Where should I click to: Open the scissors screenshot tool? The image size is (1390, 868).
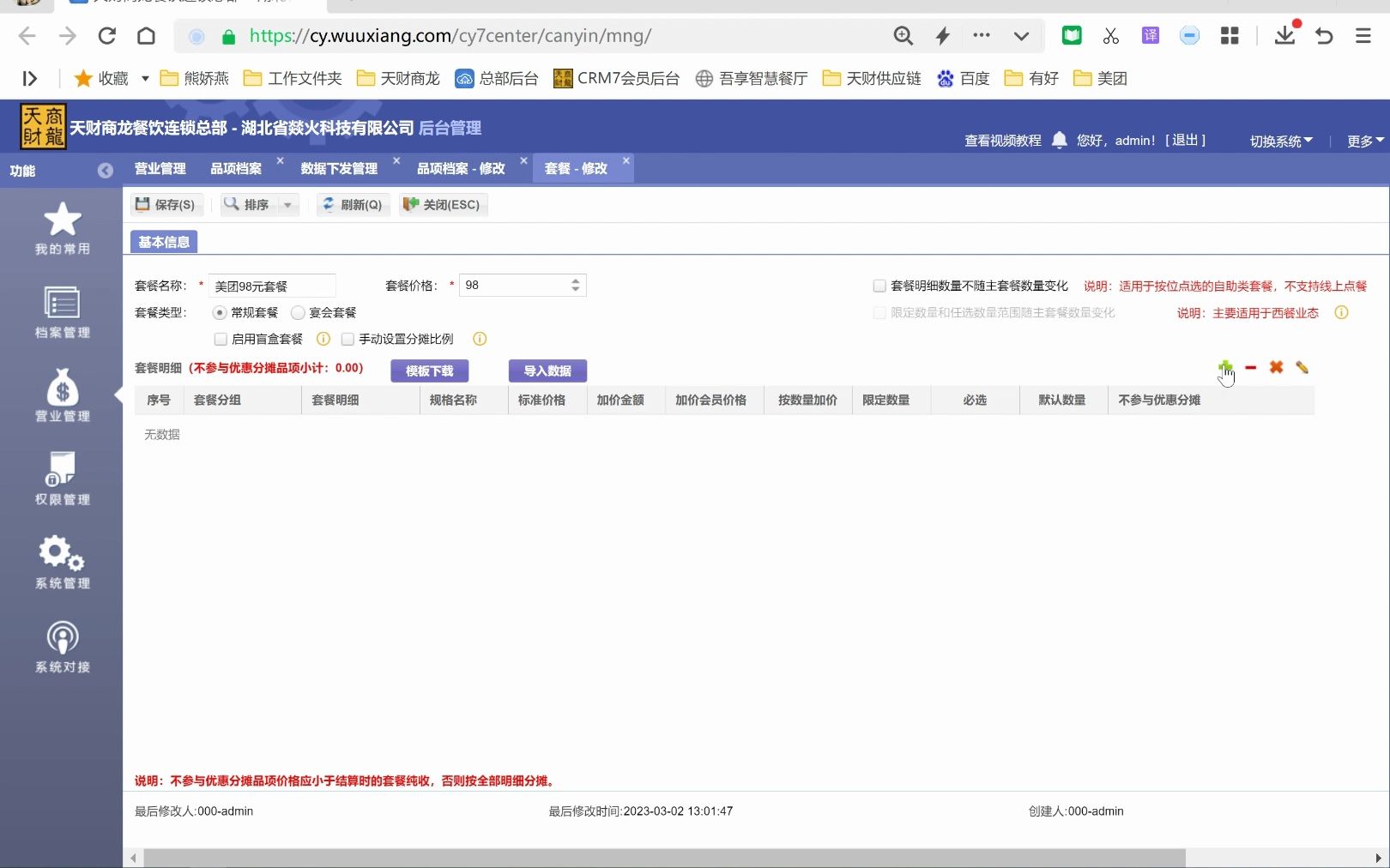coord(1111,36)
